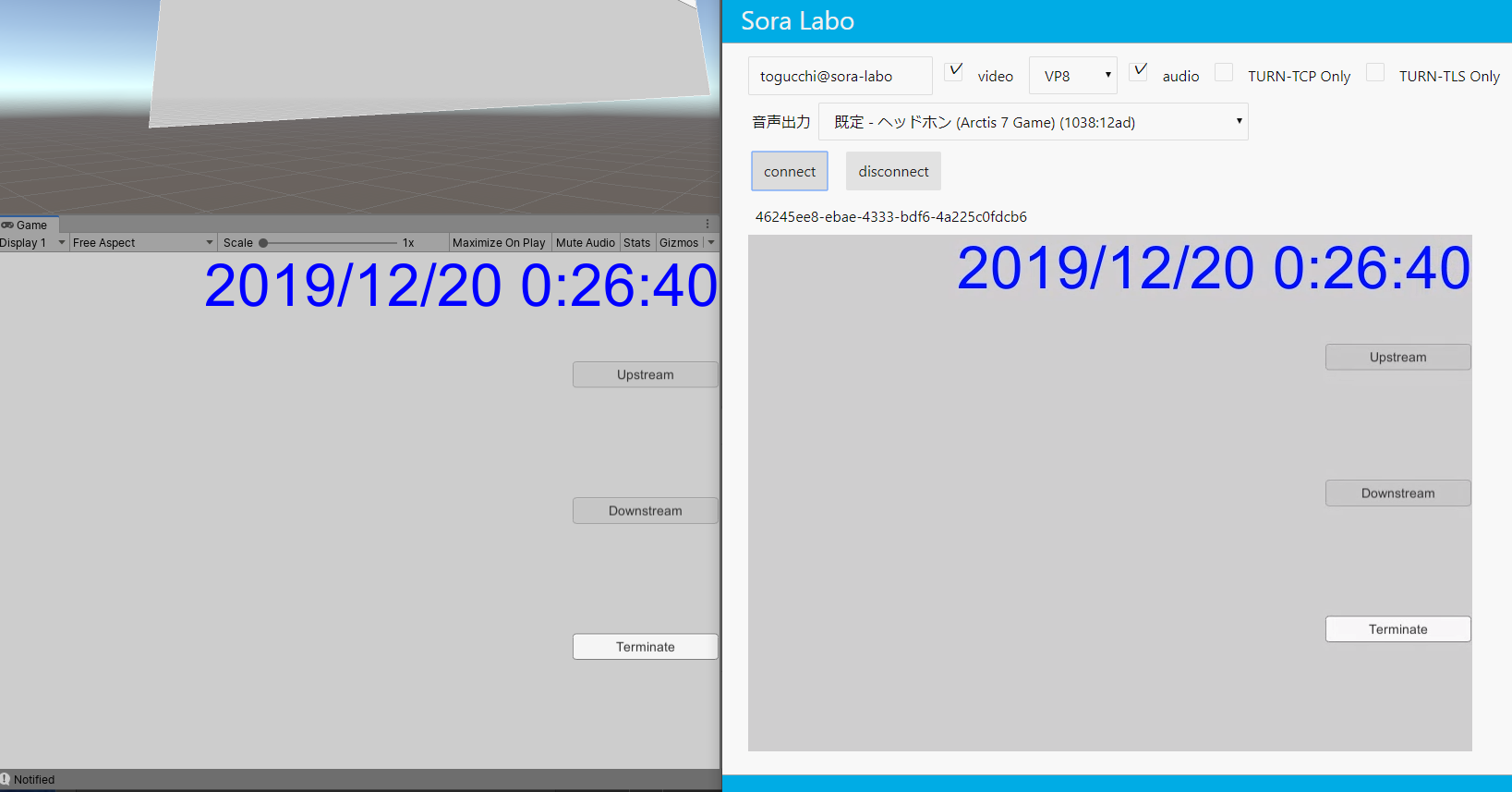
Task: Click the disconnect button
Action: pyautogui.click(x=893, y=171)
